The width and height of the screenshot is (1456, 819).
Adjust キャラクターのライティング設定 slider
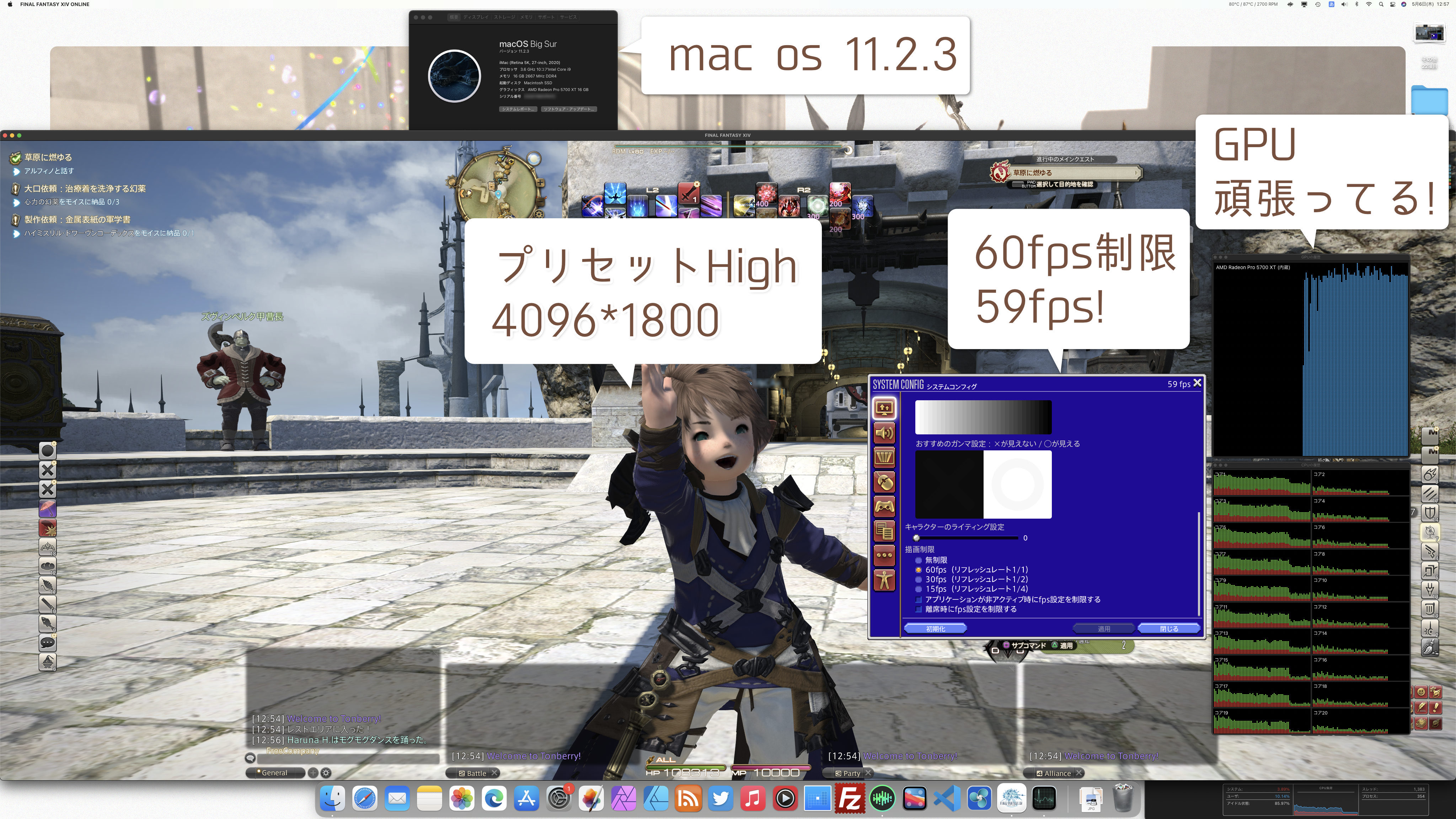click(967, 537)
